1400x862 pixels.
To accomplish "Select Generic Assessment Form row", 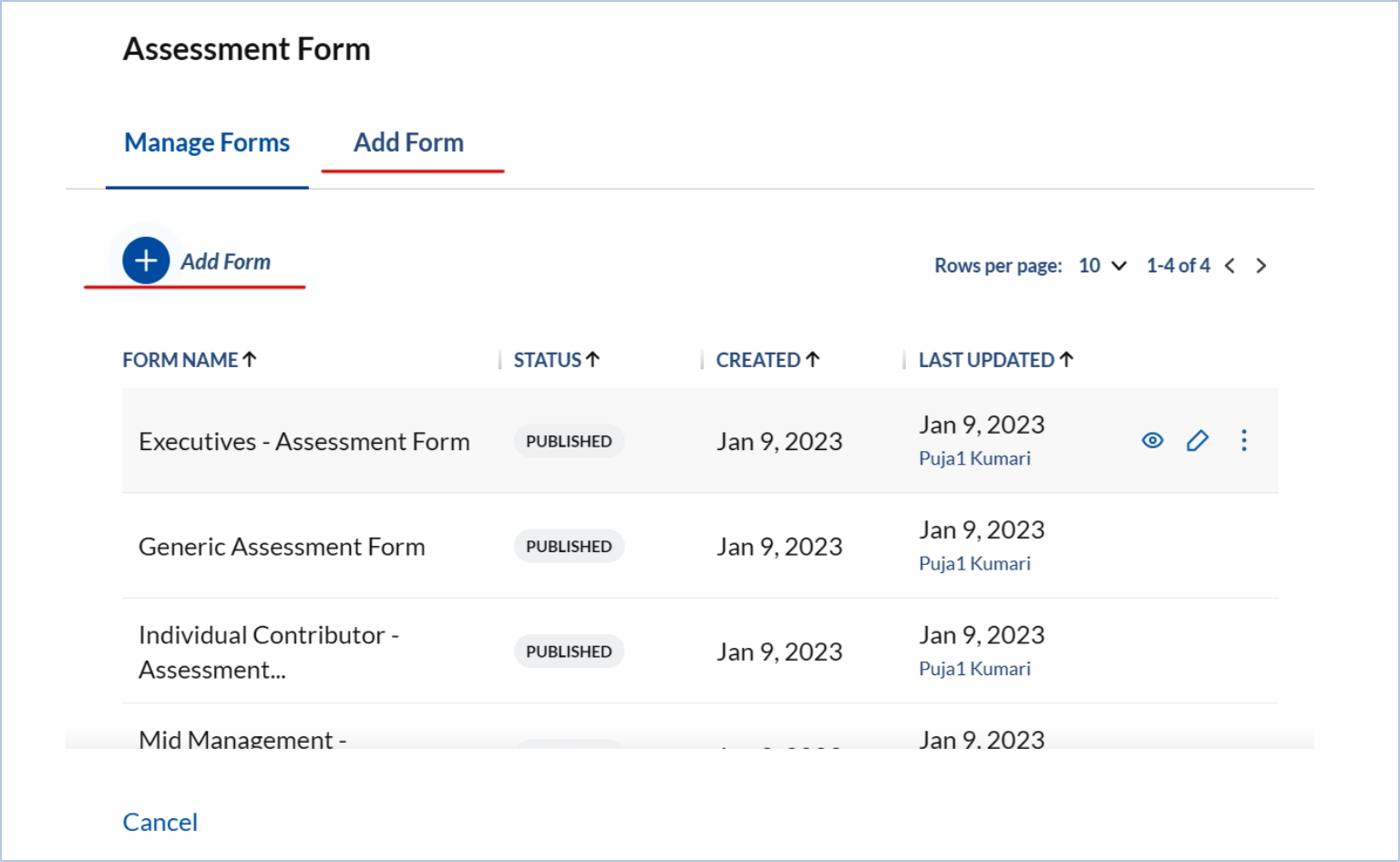I will (282, 547).
